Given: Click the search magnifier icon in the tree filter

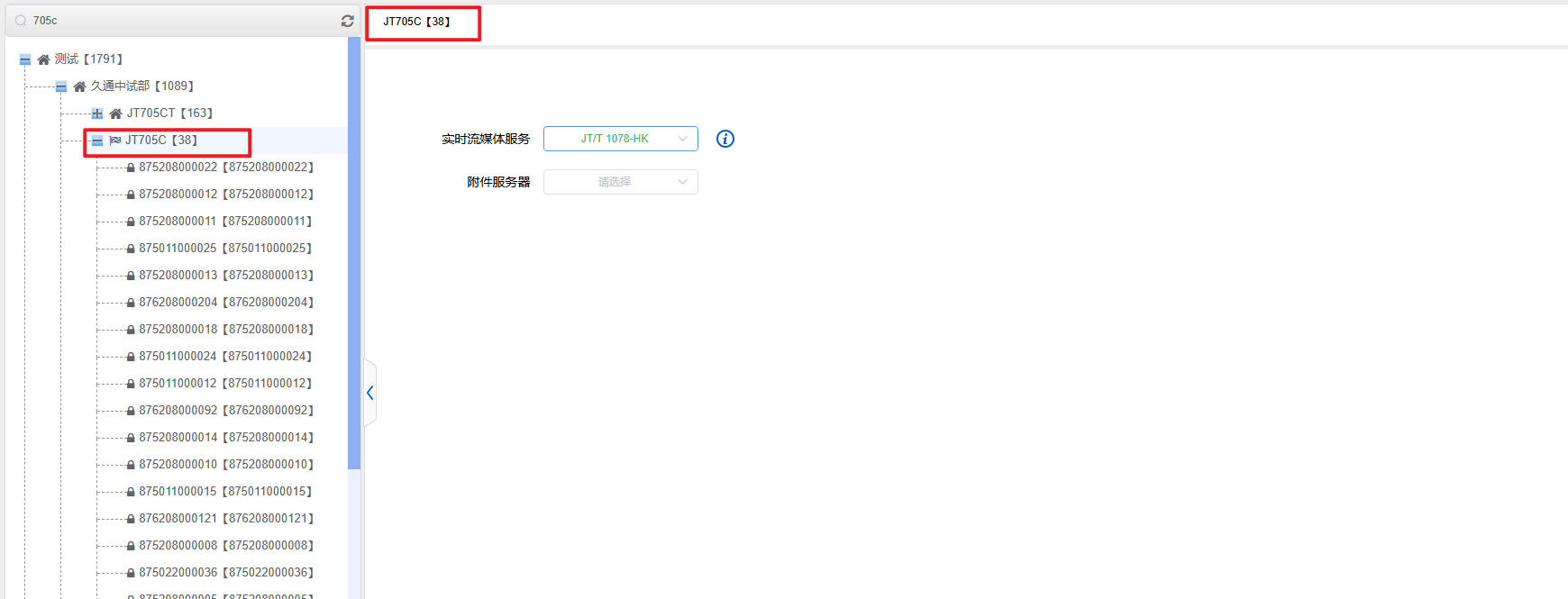Looking at the screenshot, I should click(x=21, y=21).
